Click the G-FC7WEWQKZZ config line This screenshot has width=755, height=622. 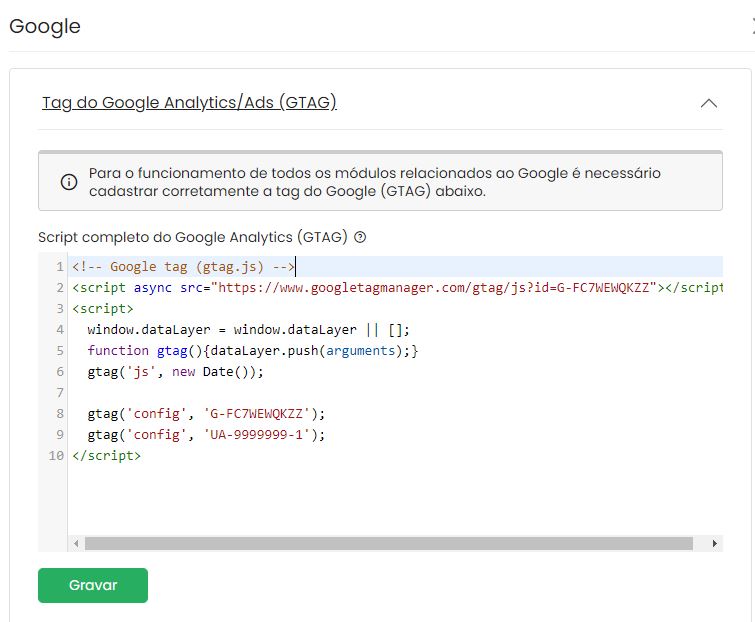click(206, 414)
